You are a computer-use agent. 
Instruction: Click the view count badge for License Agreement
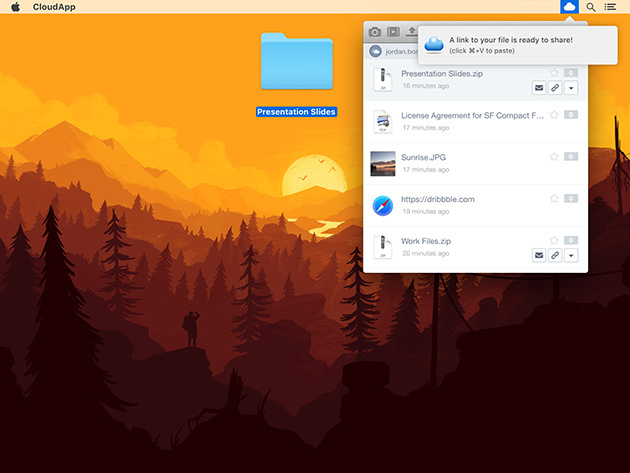[571, 115]
